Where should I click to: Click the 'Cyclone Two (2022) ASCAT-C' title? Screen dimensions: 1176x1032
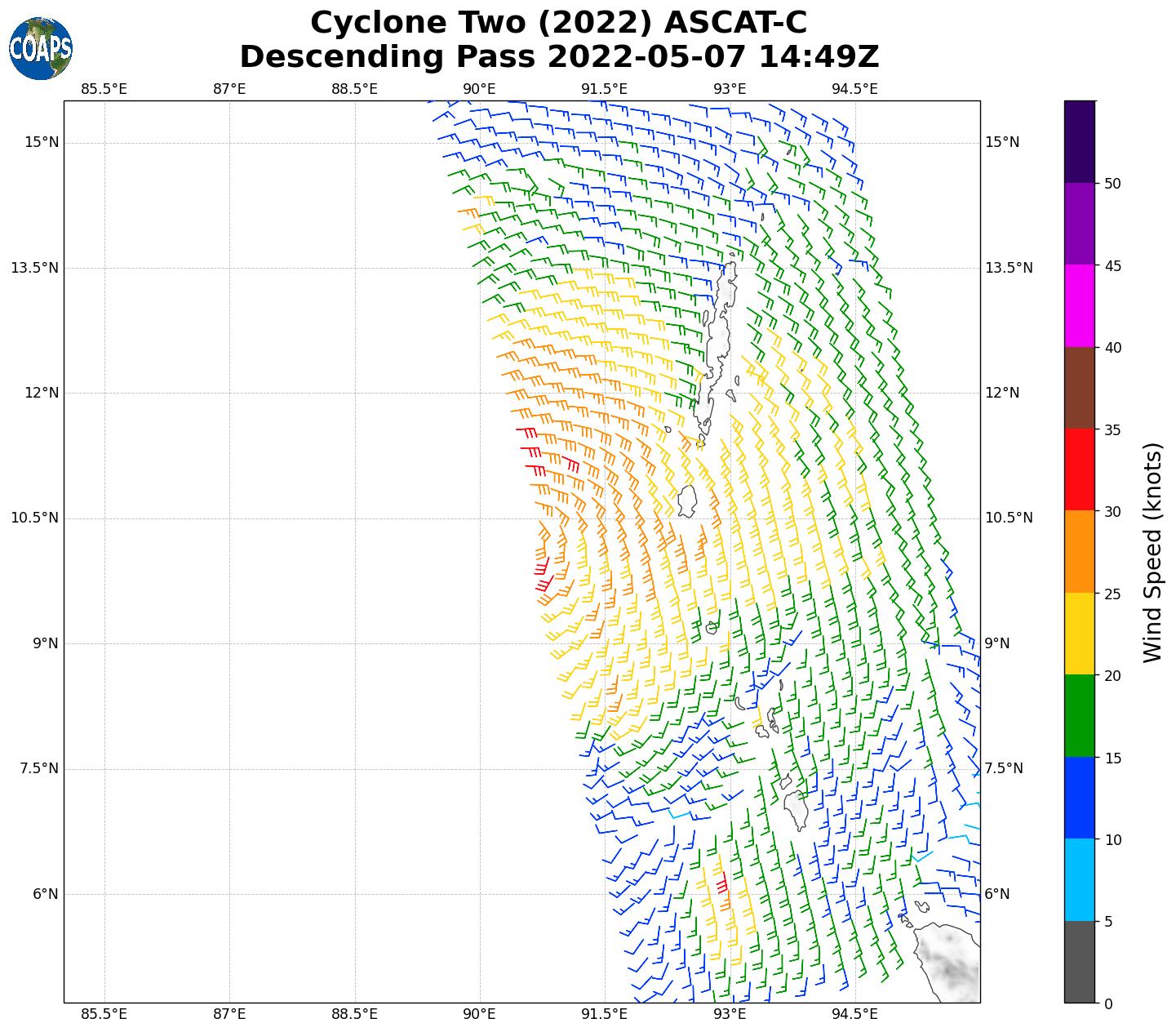558,22
